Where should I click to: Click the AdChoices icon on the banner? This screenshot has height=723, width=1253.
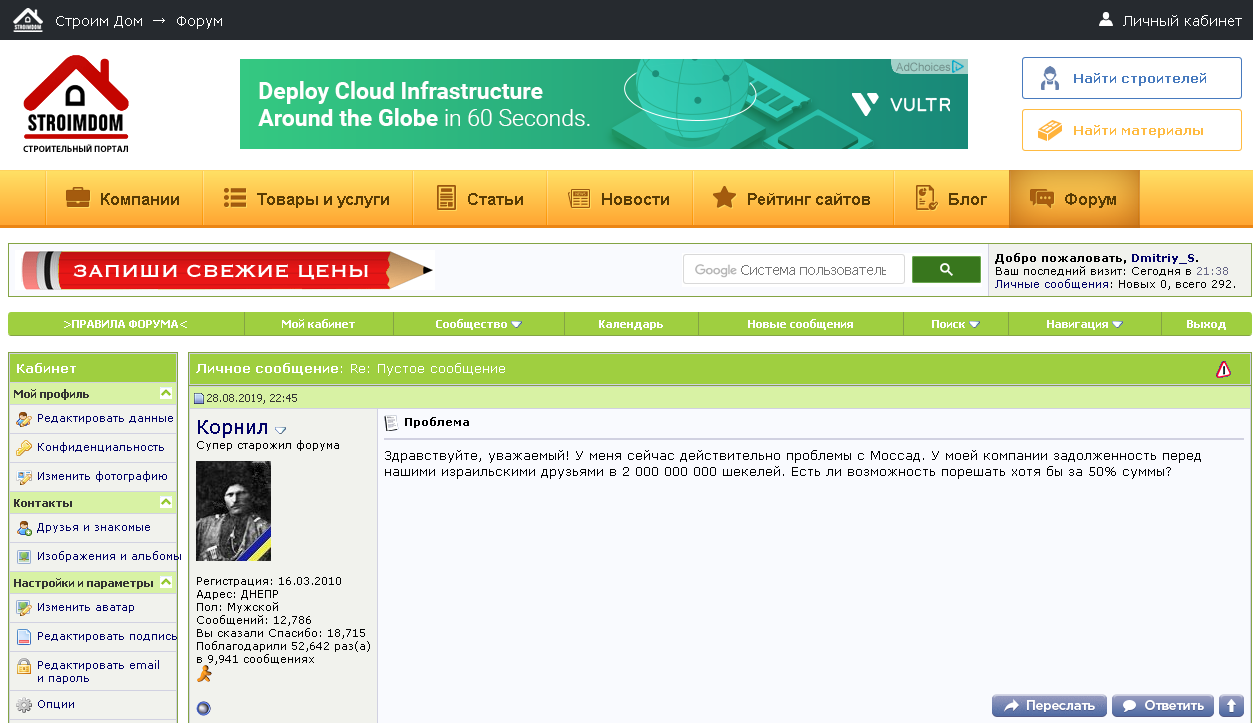coord(958,67)
